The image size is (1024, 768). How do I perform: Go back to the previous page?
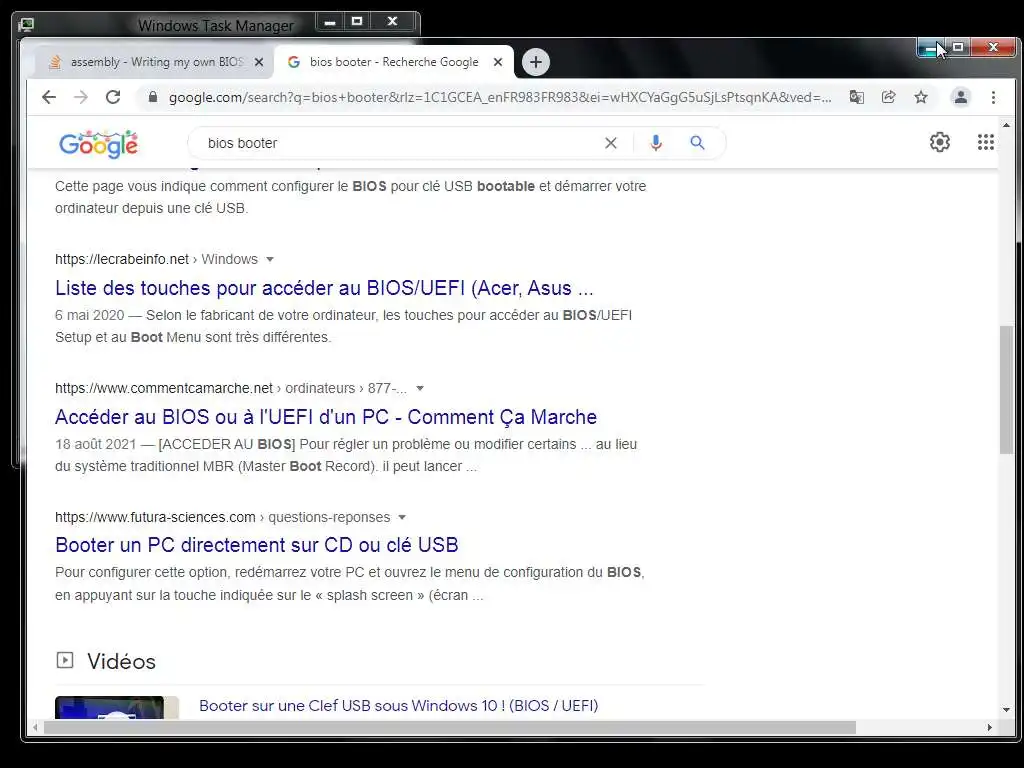coord(49,97)
